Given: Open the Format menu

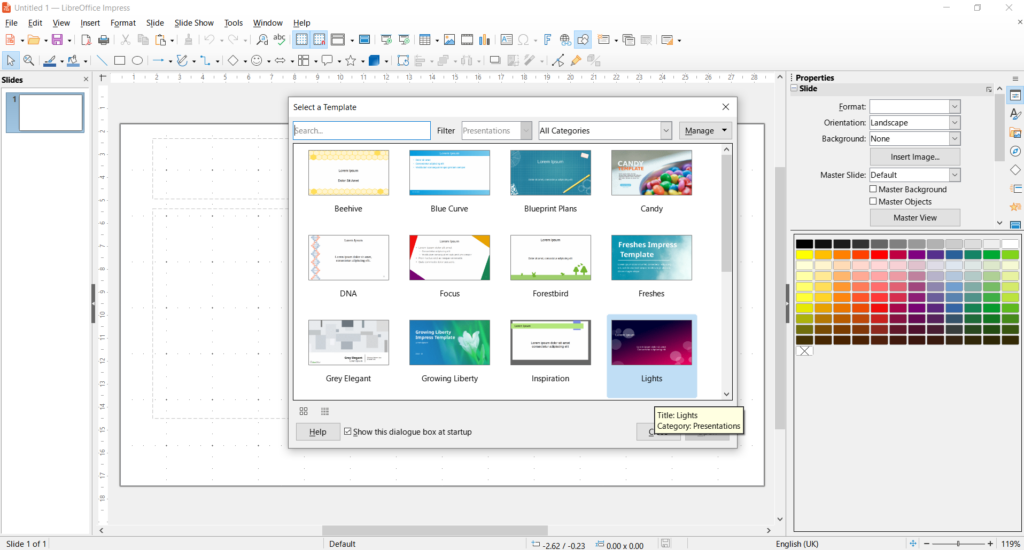Looking at the screenshot, I should [x=123, y=23].
